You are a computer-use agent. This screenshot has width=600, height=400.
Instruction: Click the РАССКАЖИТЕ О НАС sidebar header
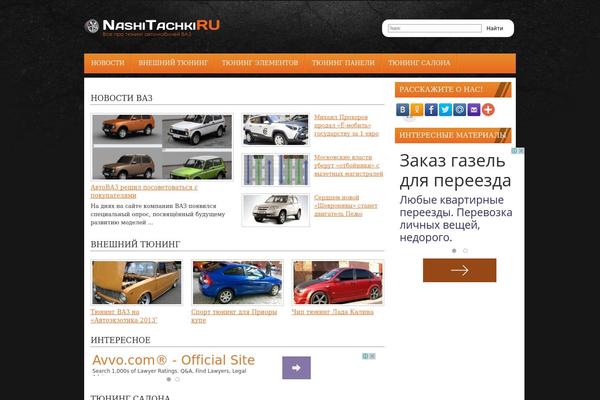453,90
